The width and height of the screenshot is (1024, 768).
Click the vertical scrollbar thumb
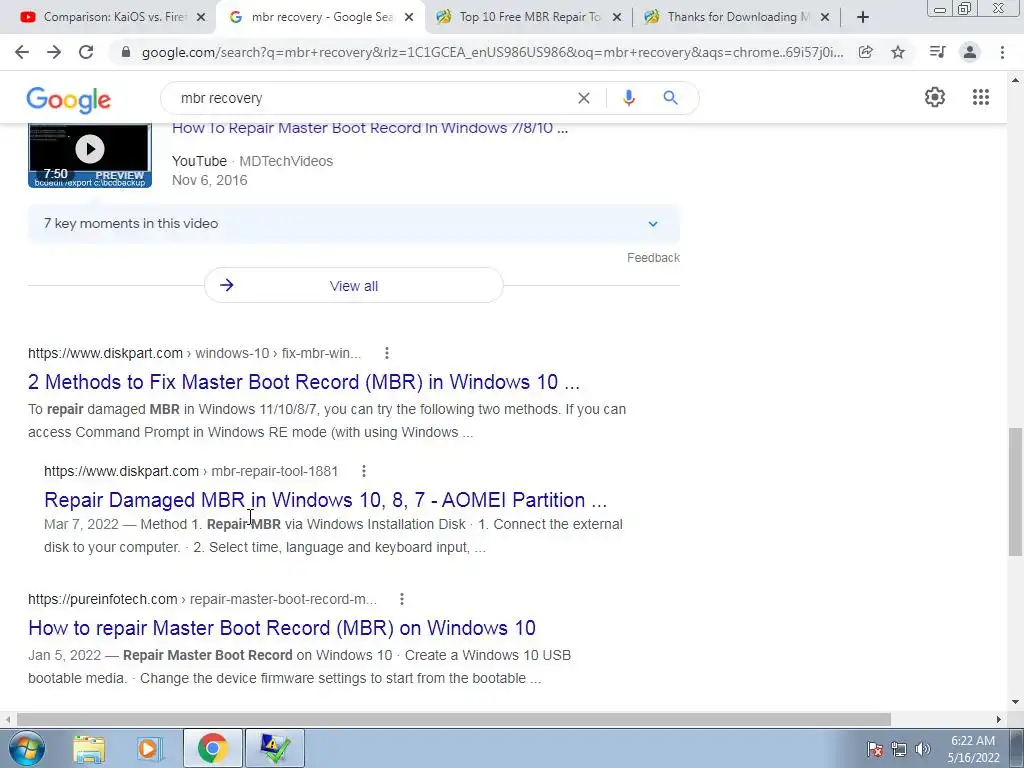[x=1016, y=492]
